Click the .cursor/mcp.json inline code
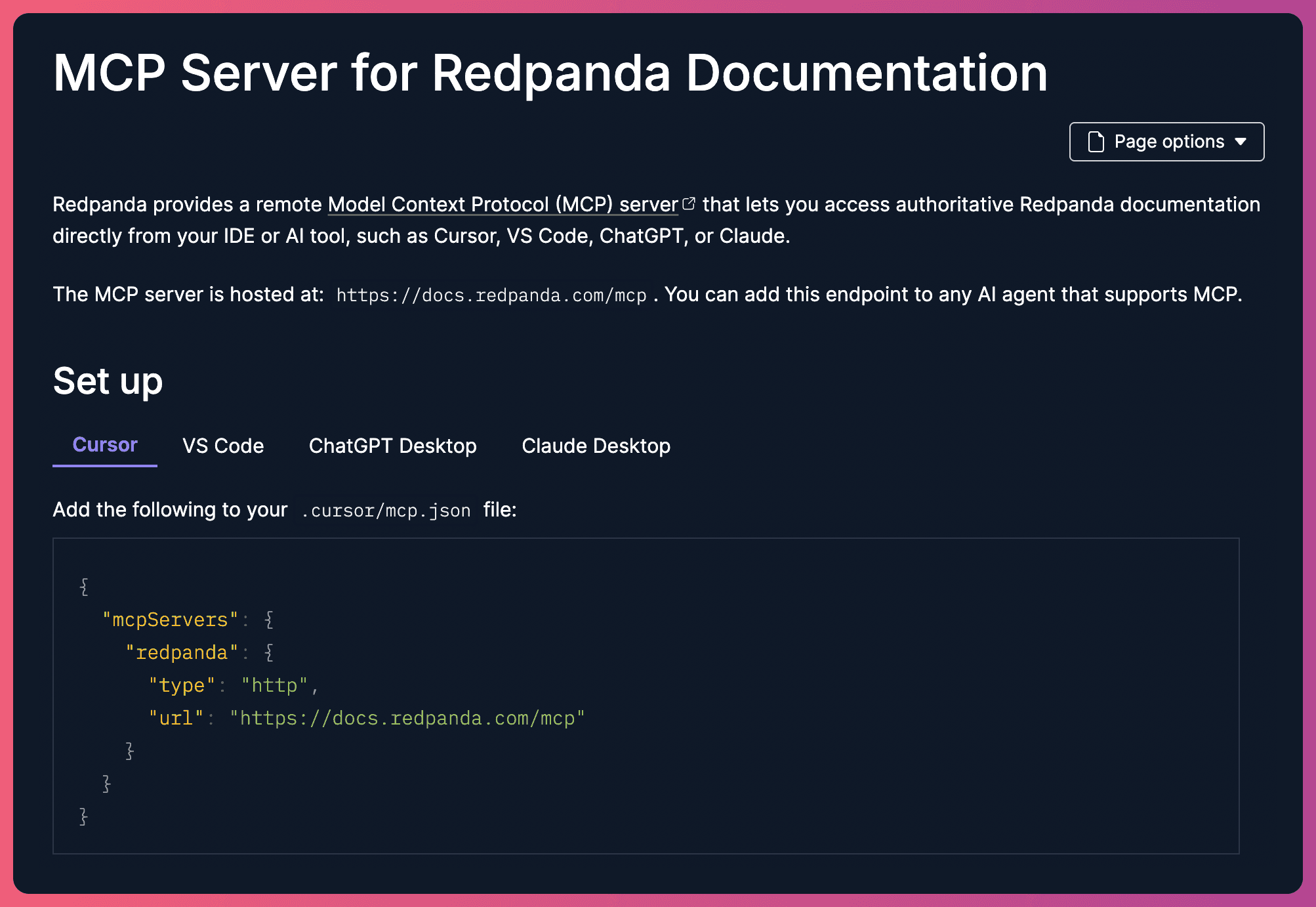 point(386,511)
